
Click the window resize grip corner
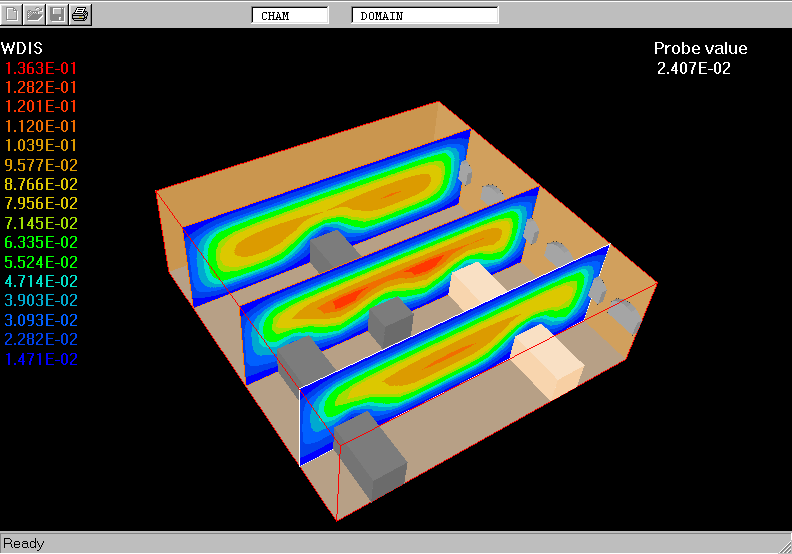(x=783, y=545)
